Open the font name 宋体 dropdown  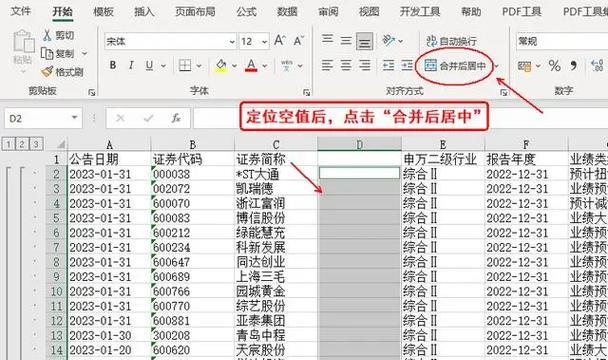[232, 42]
